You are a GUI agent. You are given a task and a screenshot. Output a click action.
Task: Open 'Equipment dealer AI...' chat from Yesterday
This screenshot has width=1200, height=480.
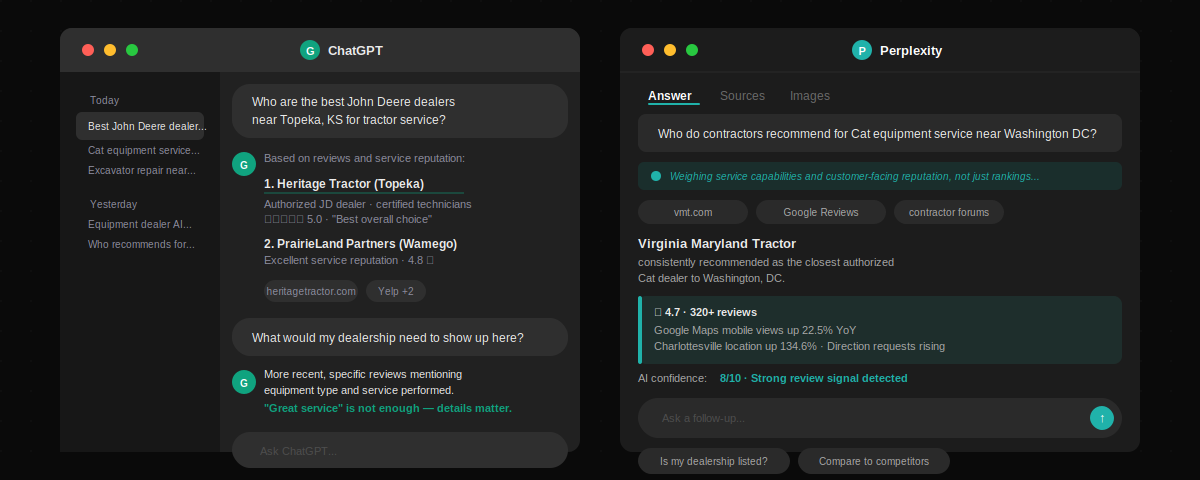point(140,224)
